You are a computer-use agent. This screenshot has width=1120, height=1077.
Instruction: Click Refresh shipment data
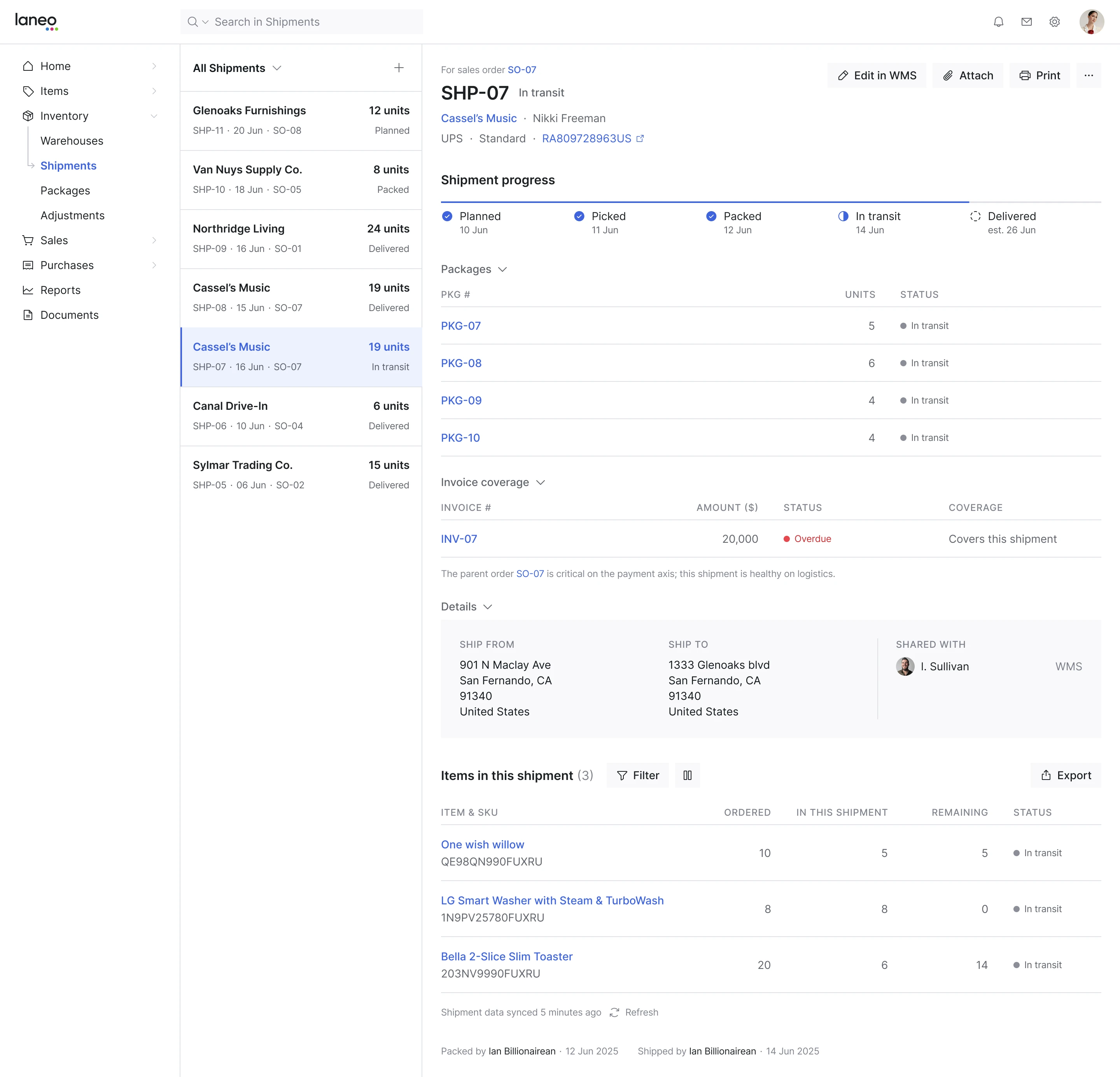tap(634, 1012)
